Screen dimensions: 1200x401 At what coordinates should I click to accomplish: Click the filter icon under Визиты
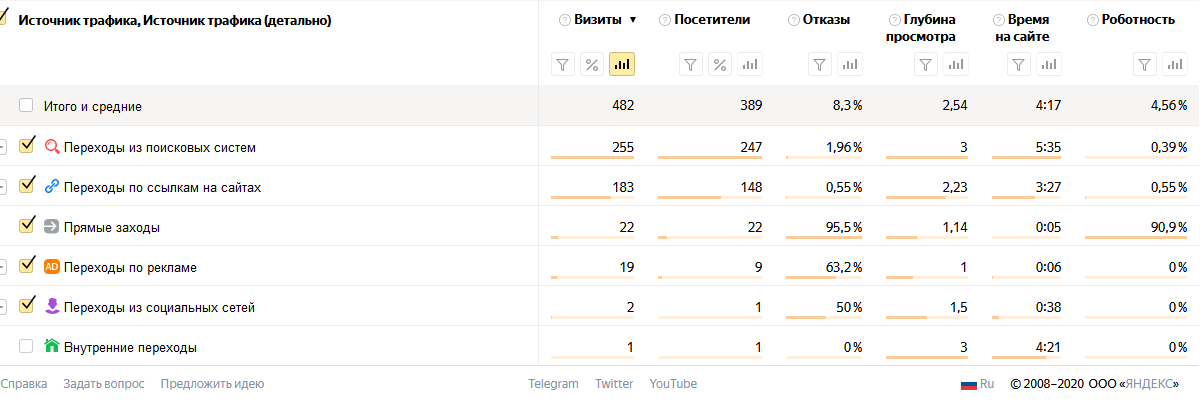pos(563,65)
